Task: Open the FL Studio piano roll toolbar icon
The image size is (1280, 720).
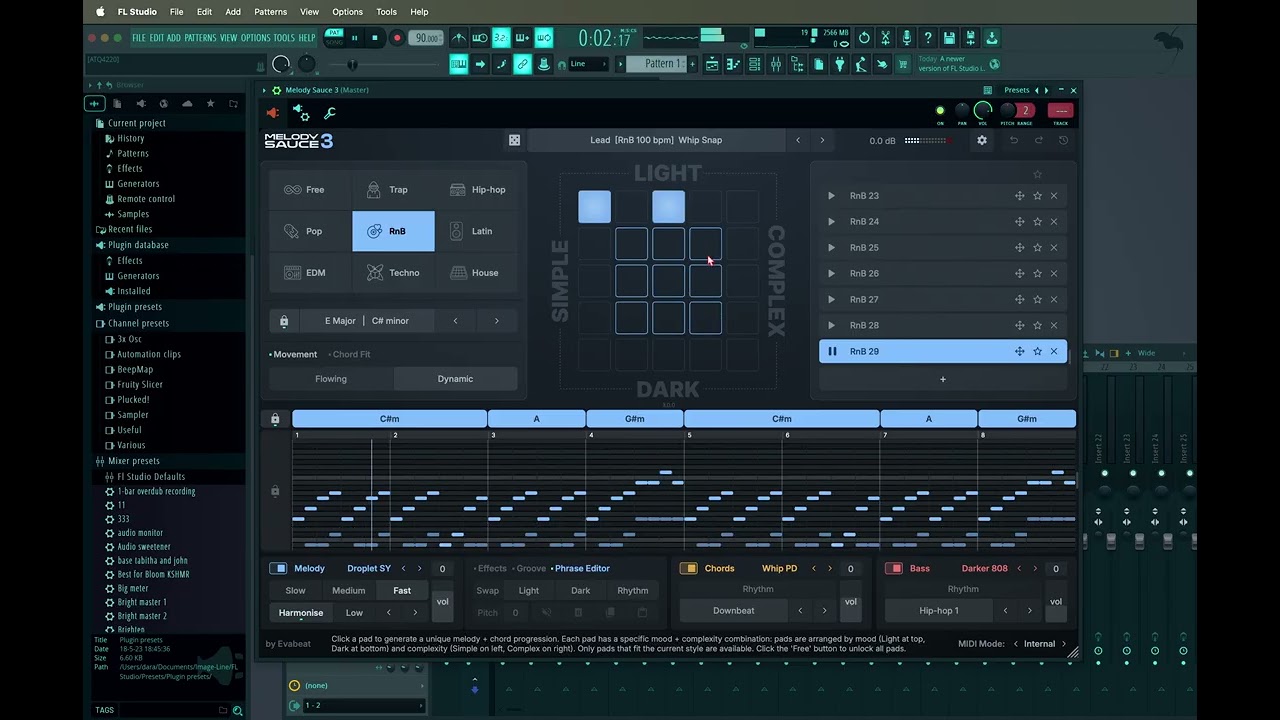Action: click(733, 64)
